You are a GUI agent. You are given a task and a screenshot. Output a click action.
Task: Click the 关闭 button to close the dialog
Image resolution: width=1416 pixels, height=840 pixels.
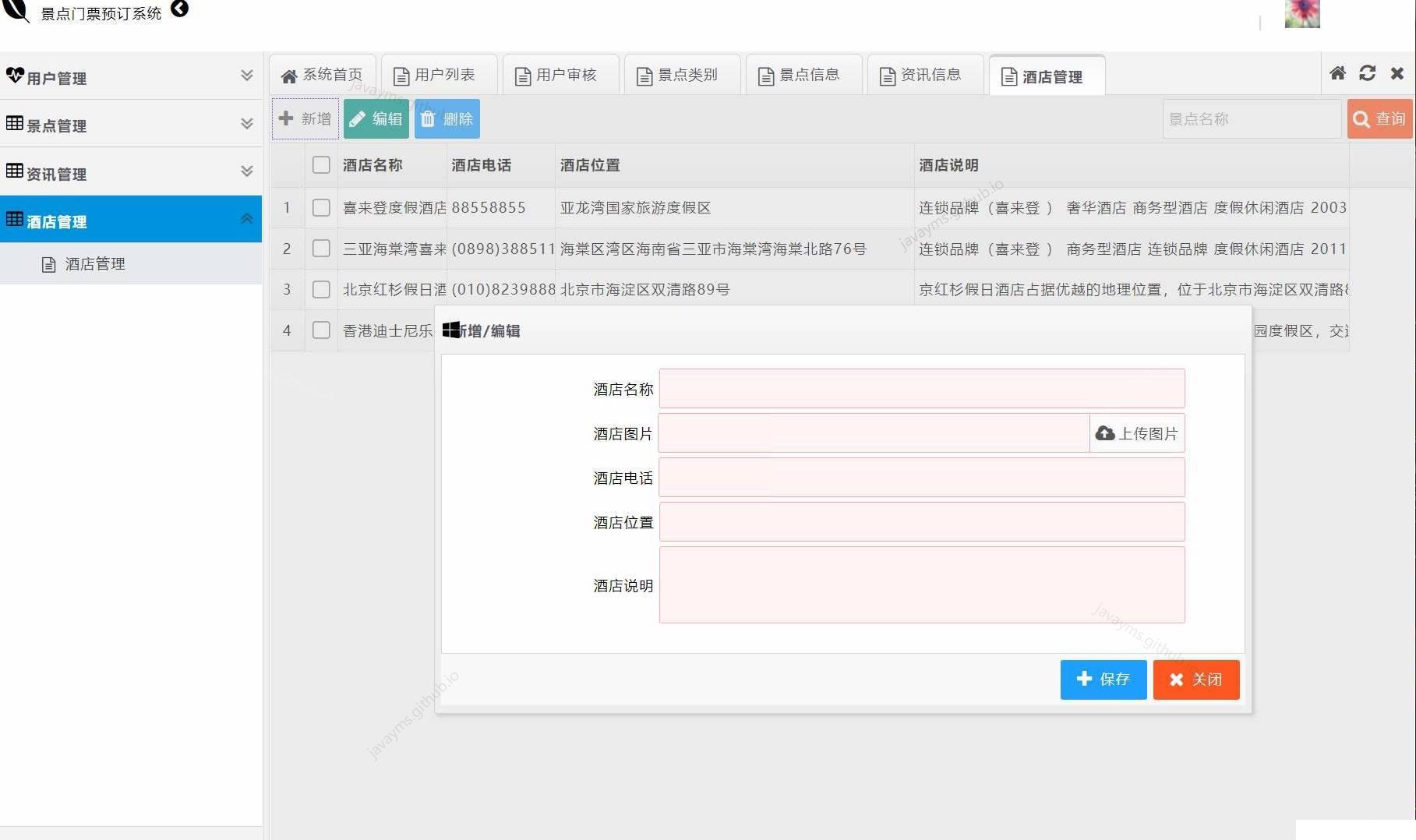(x=1196, y=679)
